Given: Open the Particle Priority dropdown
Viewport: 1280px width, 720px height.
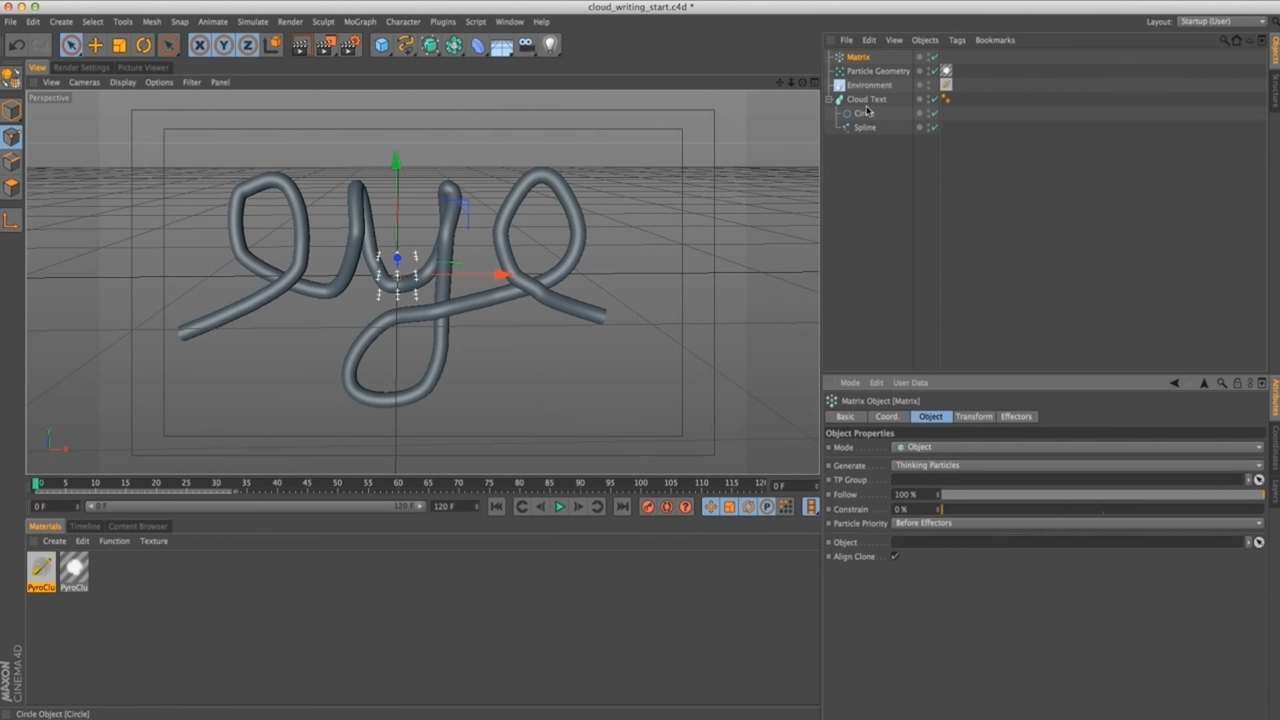Looking at the screenshot, I should point(1076,523).
